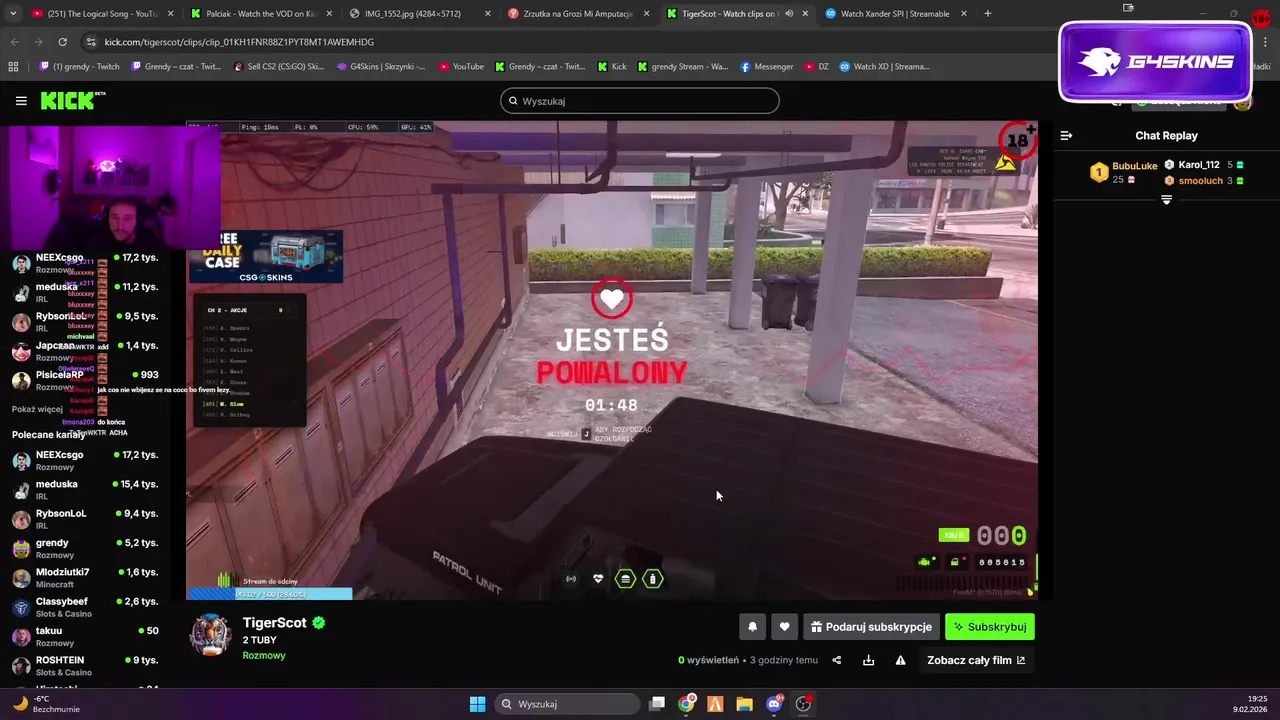
Task: Close the TigerScot browser tab
Action: (x=805, y=14)
